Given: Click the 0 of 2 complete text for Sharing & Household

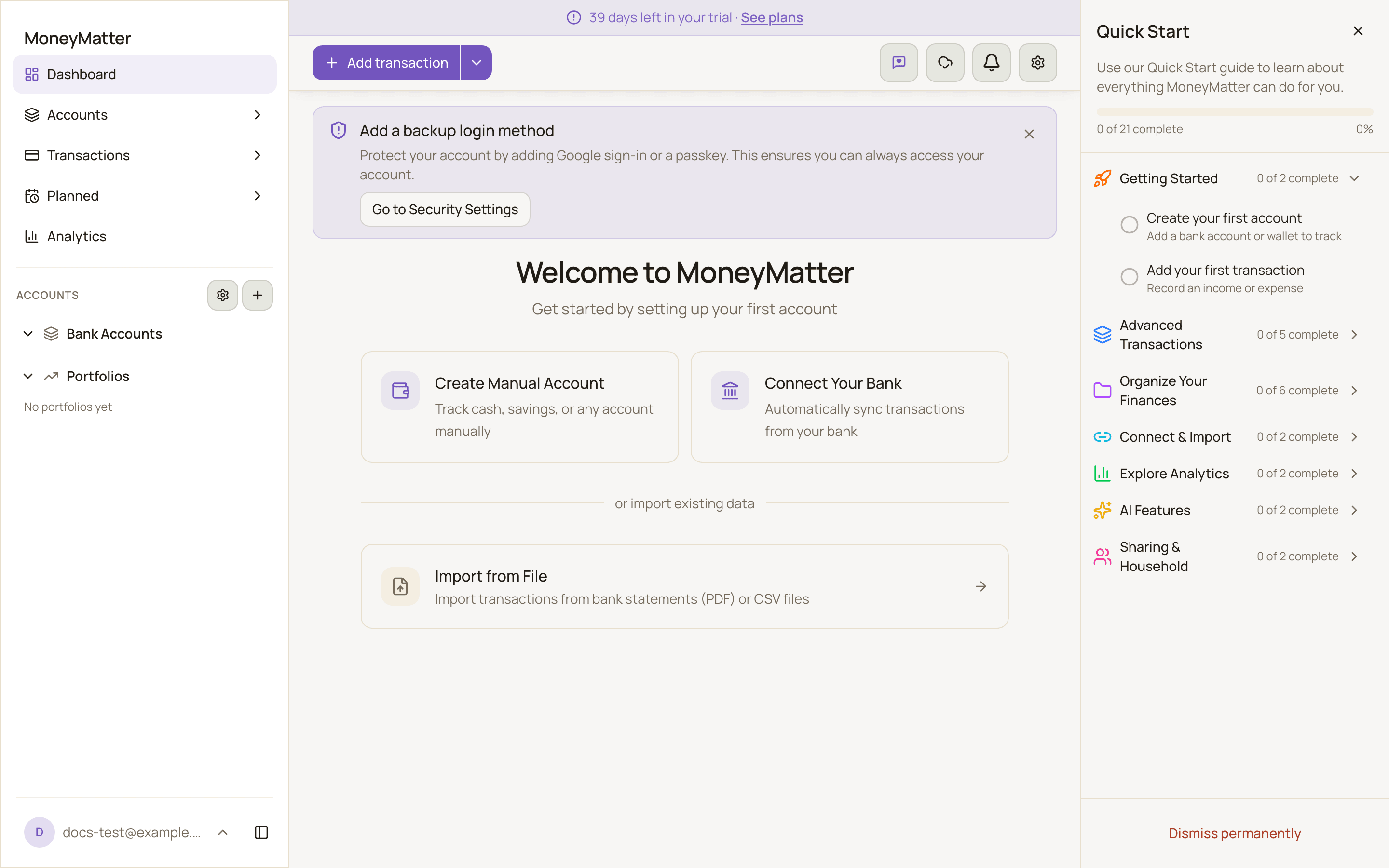Looking at the screenshot, I should [1297, 556].
